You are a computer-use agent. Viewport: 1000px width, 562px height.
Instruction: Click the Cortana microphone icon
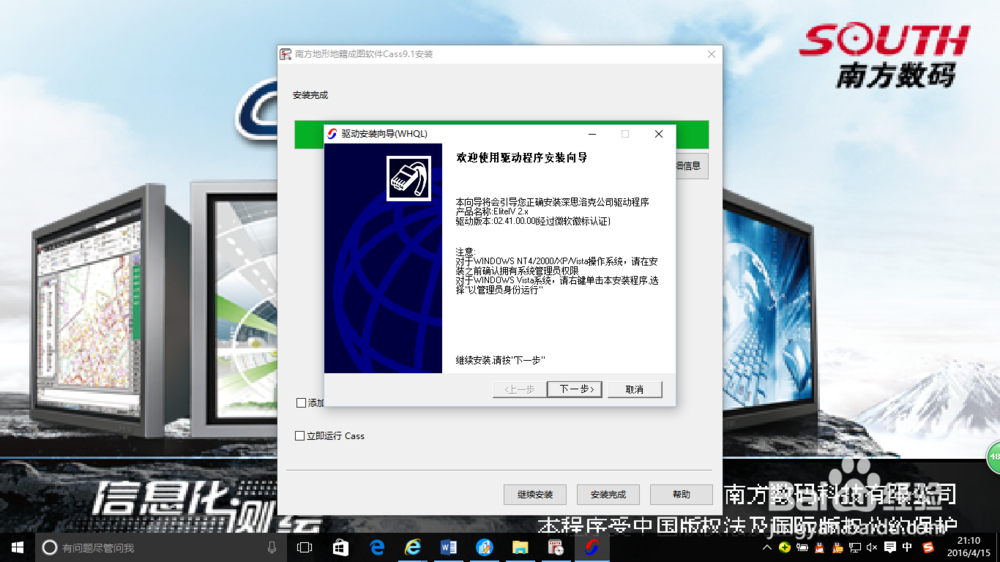pos(272,547)
